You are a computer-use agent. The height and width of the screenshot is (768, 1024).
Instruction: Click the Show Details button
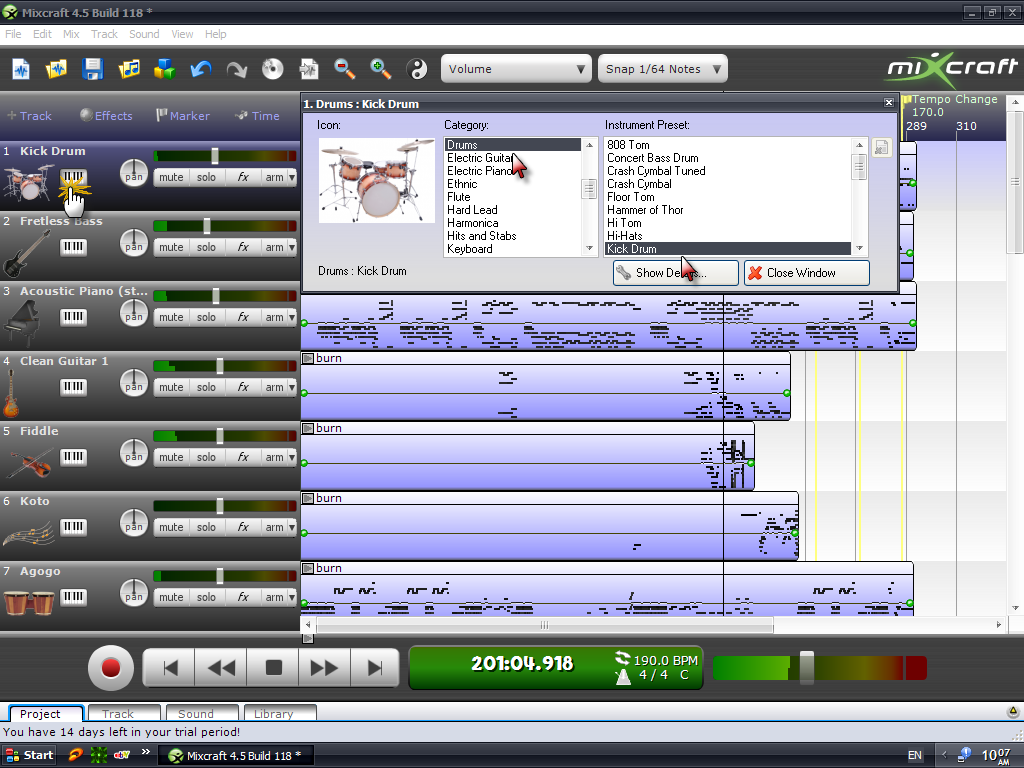[x=675, y=273]
